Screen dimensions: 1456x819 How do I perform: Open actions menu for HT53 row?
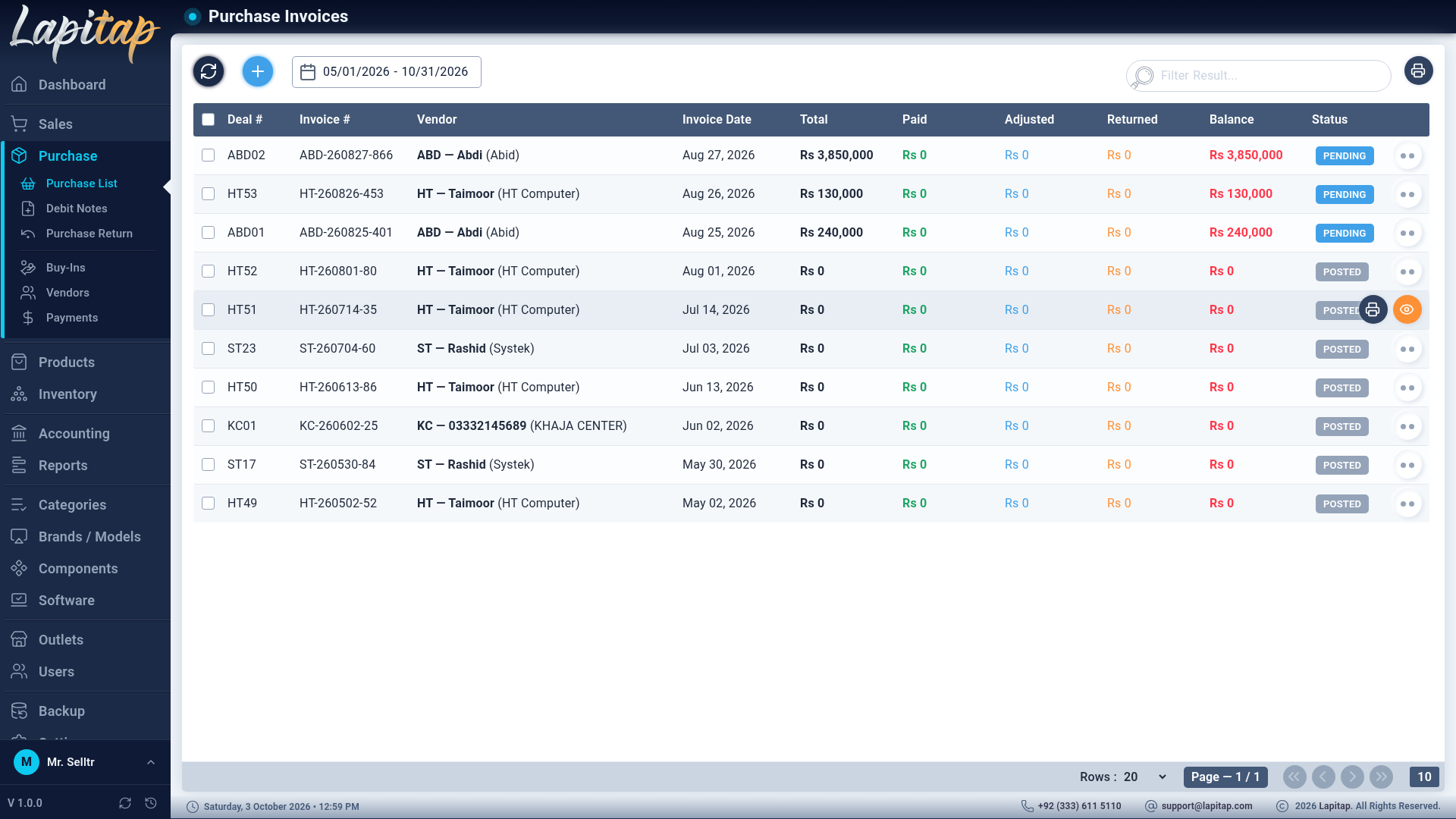click(1407, 194)
